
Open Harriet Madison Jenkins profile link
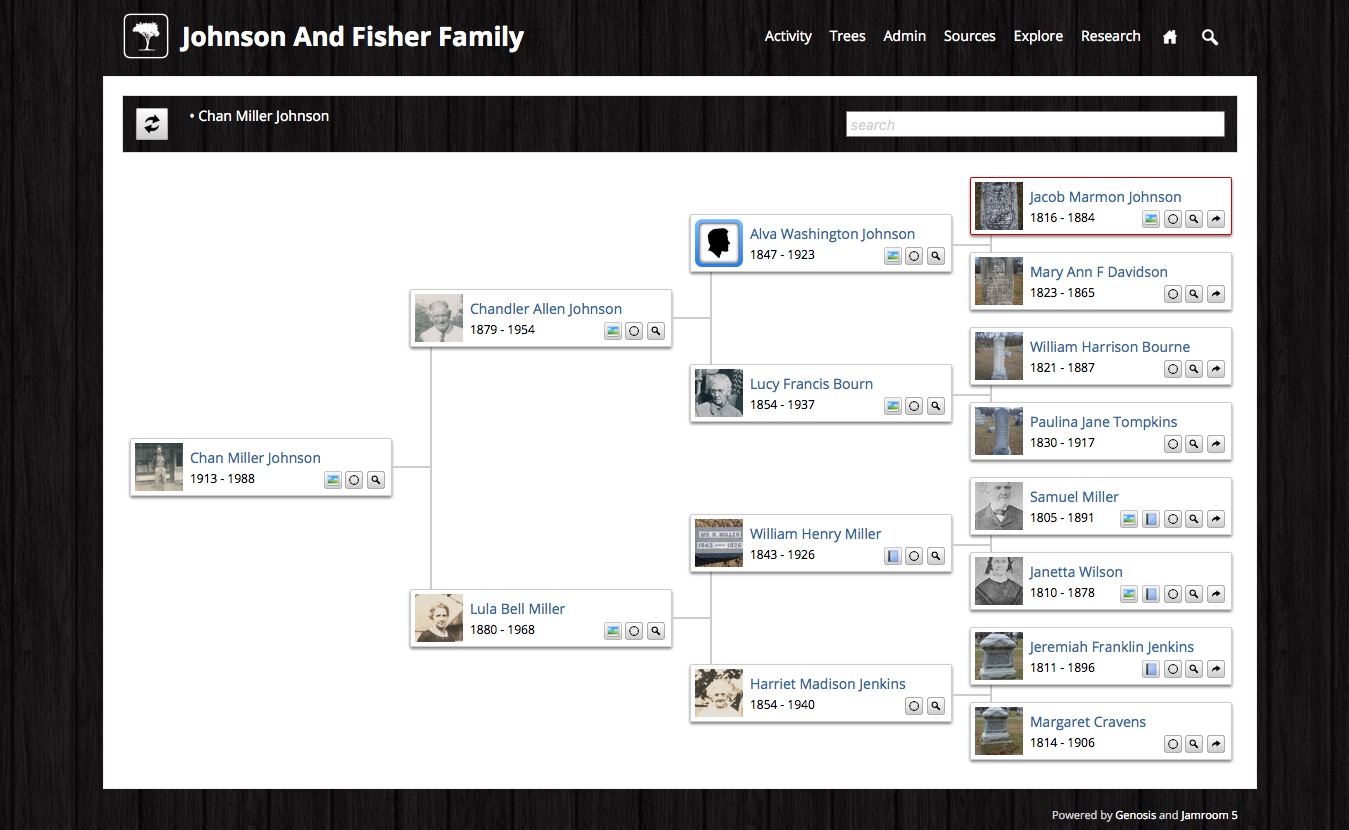coord(828,684)
